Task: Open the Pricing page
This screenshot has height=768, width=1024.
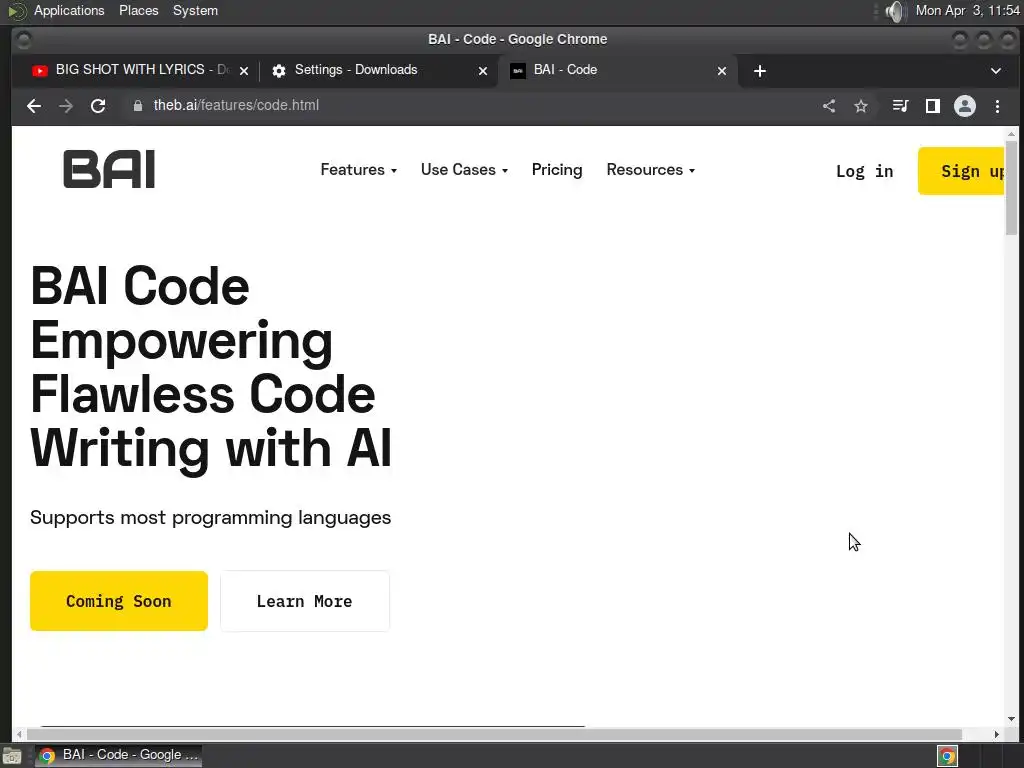Action: tap(557, 170)
